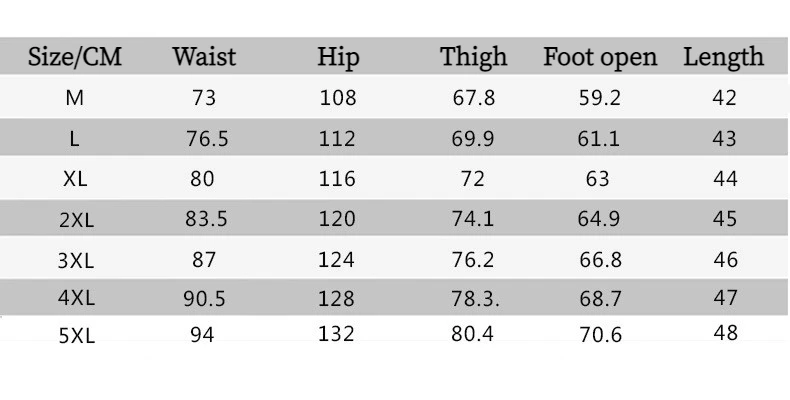Select the Thigh column header
Viewport: 790px width, 400px height.
coord(473,57)
